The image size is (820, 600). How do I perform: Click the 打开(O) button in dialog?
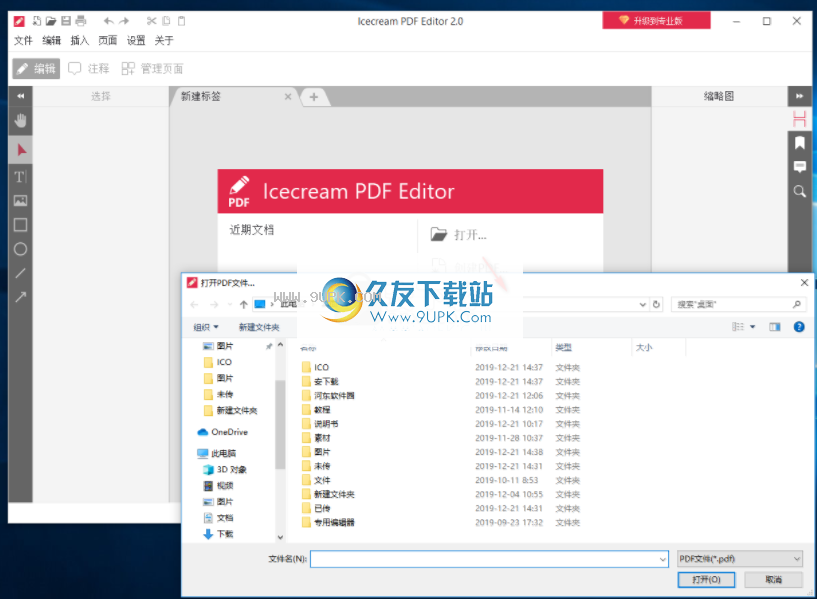coord(707,580)
